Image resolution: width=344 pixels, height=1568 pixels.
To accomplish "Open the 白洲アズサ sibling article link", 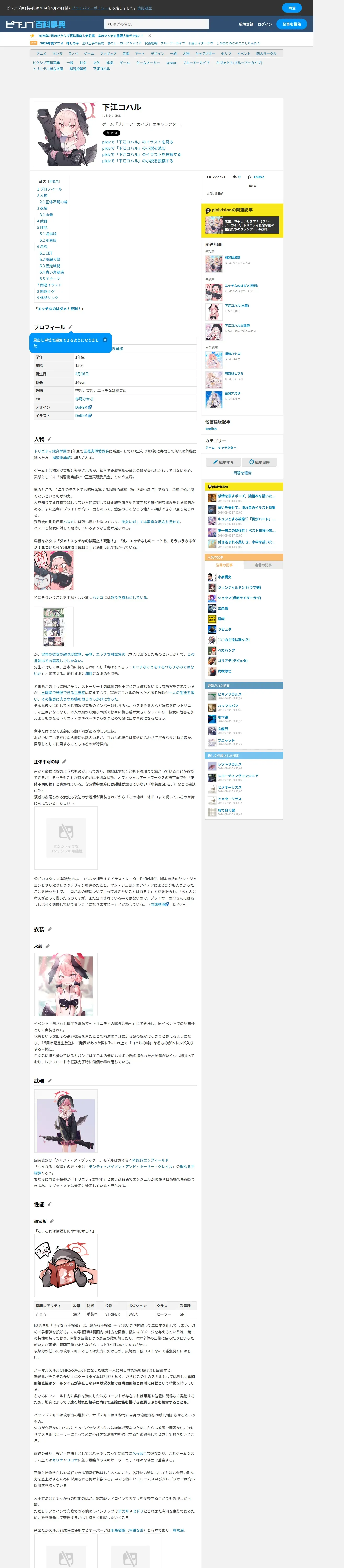I will (232, 393).
